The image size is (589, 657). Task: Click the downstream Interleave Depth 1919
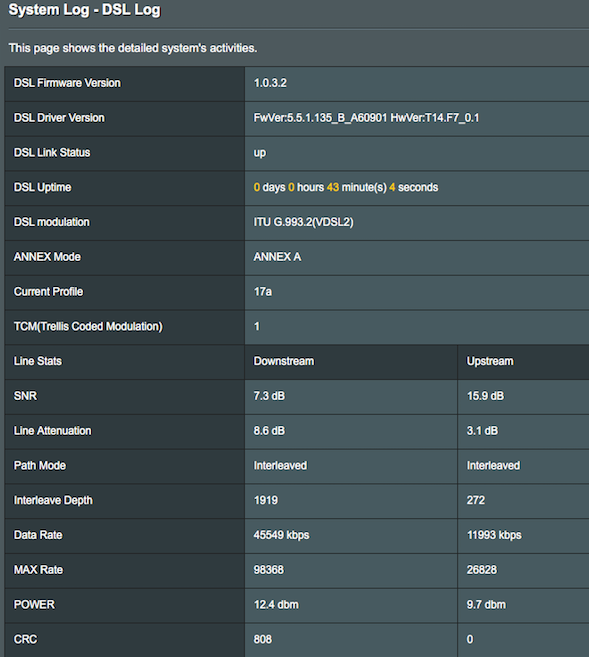pos(266,500)
